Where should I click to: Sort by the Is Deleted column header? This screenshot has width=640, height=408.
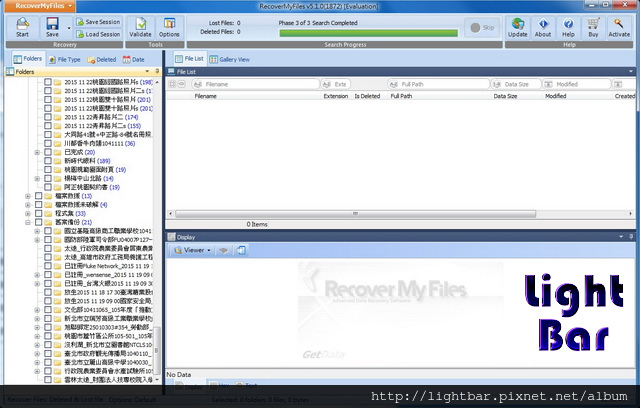[367, 96]
